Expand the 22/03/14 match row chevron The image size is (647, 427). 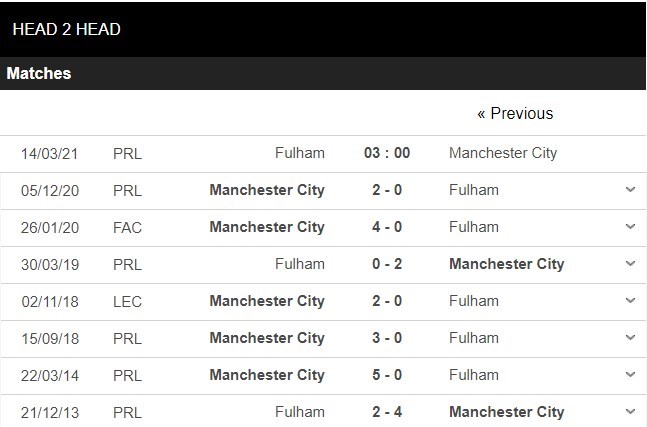pyautogui.click(x=630, y=374)
